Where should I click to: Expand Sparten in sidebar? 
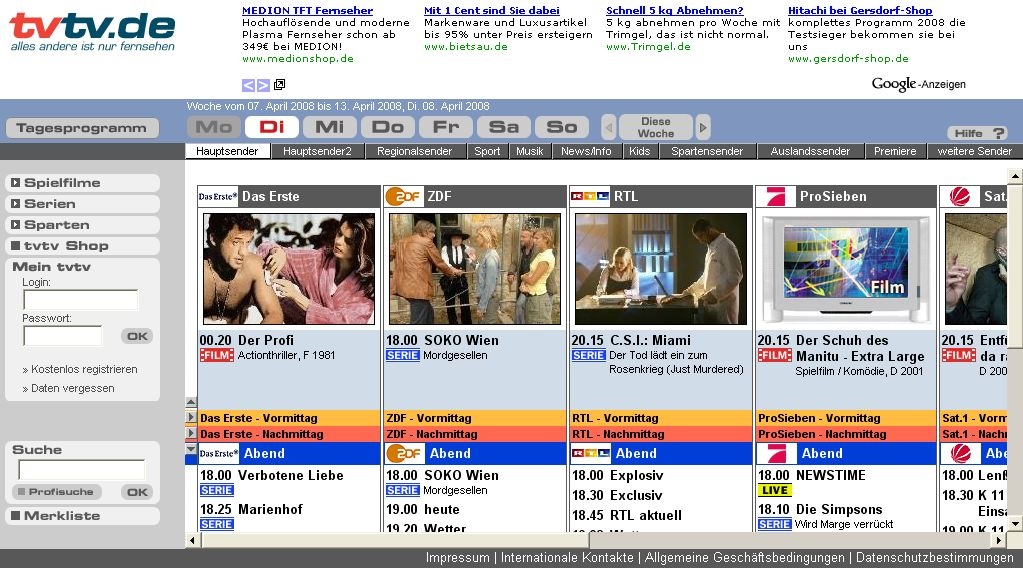pyautogui.click(x=82, y=224)
